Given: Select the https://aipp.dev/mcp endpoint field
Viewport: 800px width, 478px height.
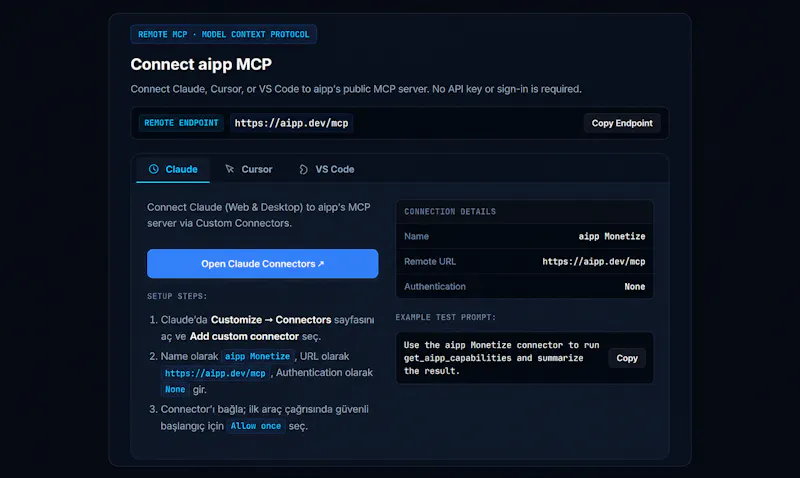Looking at the screenshot, I should tap(291, 123).
